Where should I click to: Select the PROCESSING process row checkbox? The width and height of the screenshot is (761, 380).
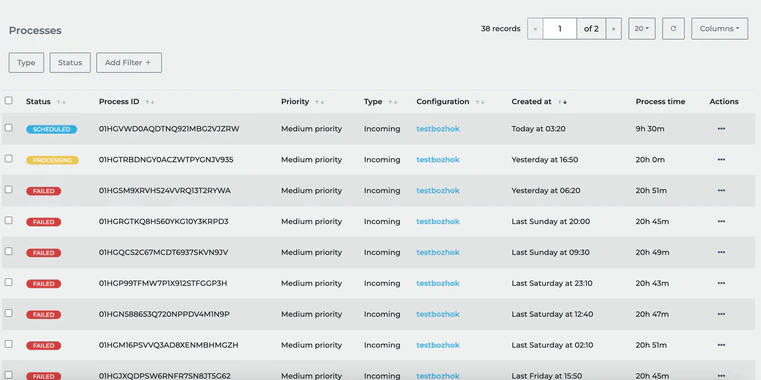point(8,159)
